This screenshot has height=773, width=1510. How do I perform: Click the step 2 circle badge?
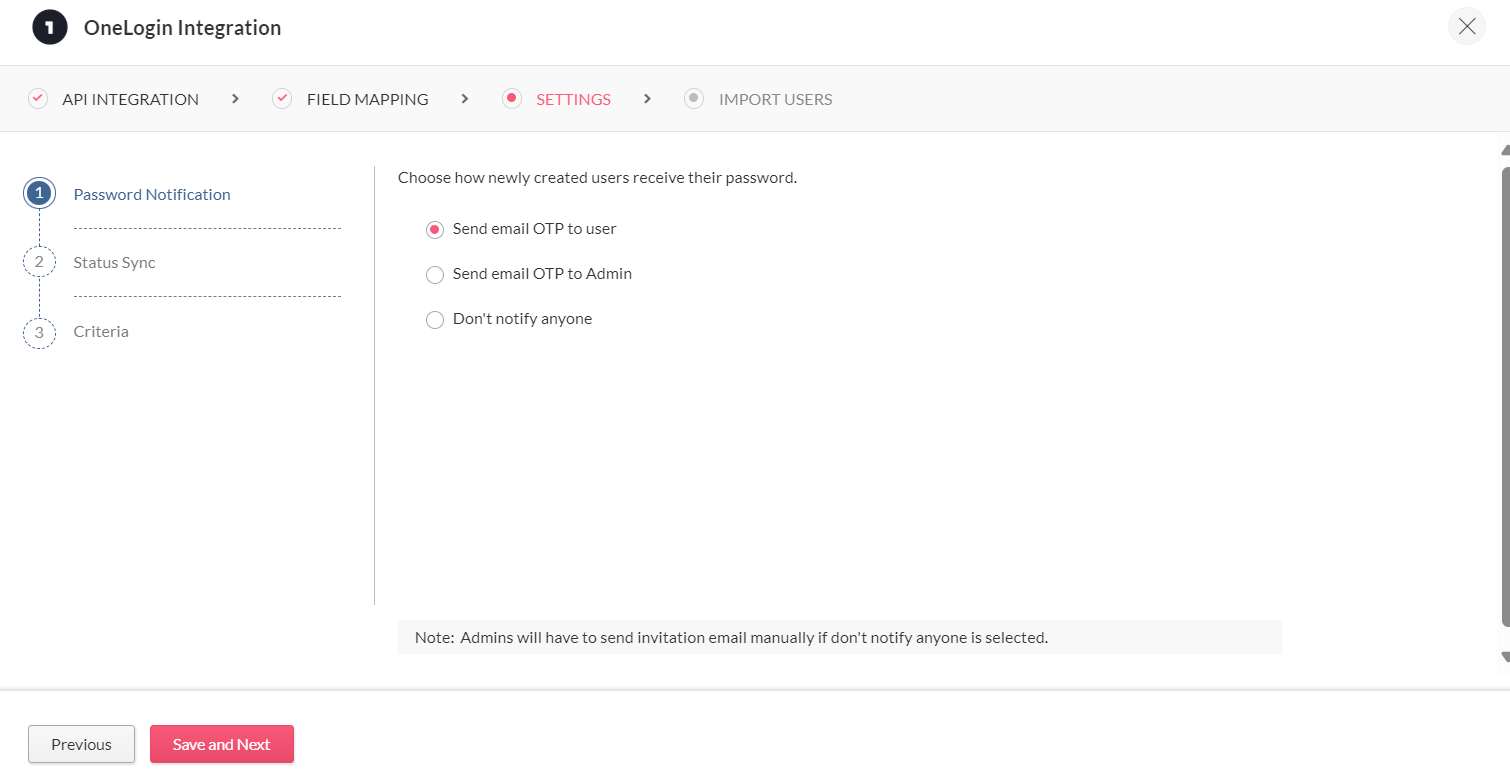pos(39,262)
